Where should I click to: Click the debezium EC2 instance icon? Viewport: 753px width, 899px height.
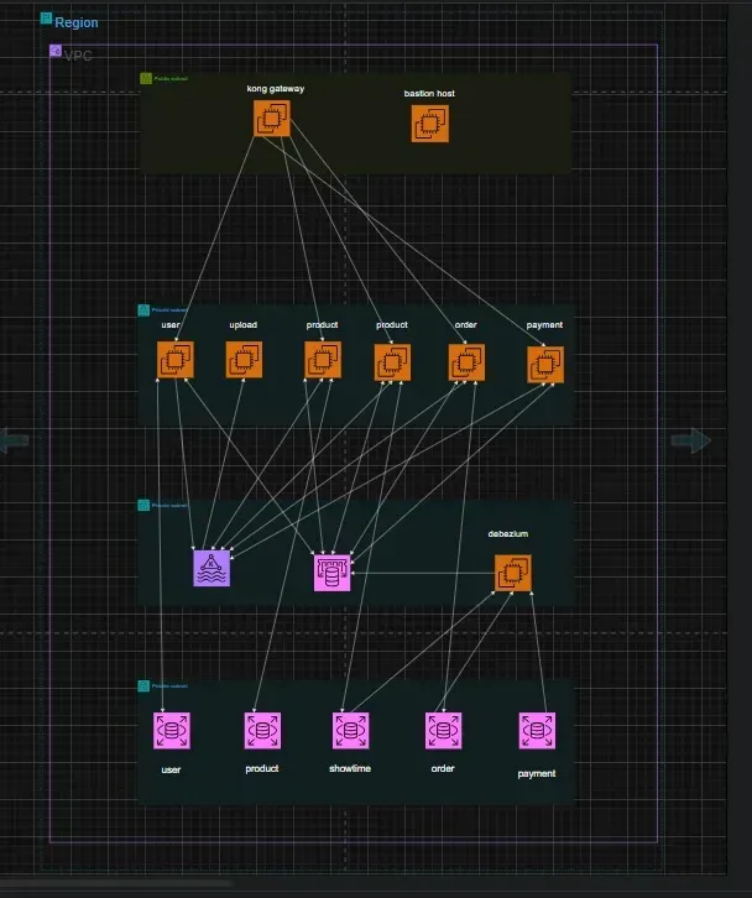pyautogui.click(x=513, y=573)
